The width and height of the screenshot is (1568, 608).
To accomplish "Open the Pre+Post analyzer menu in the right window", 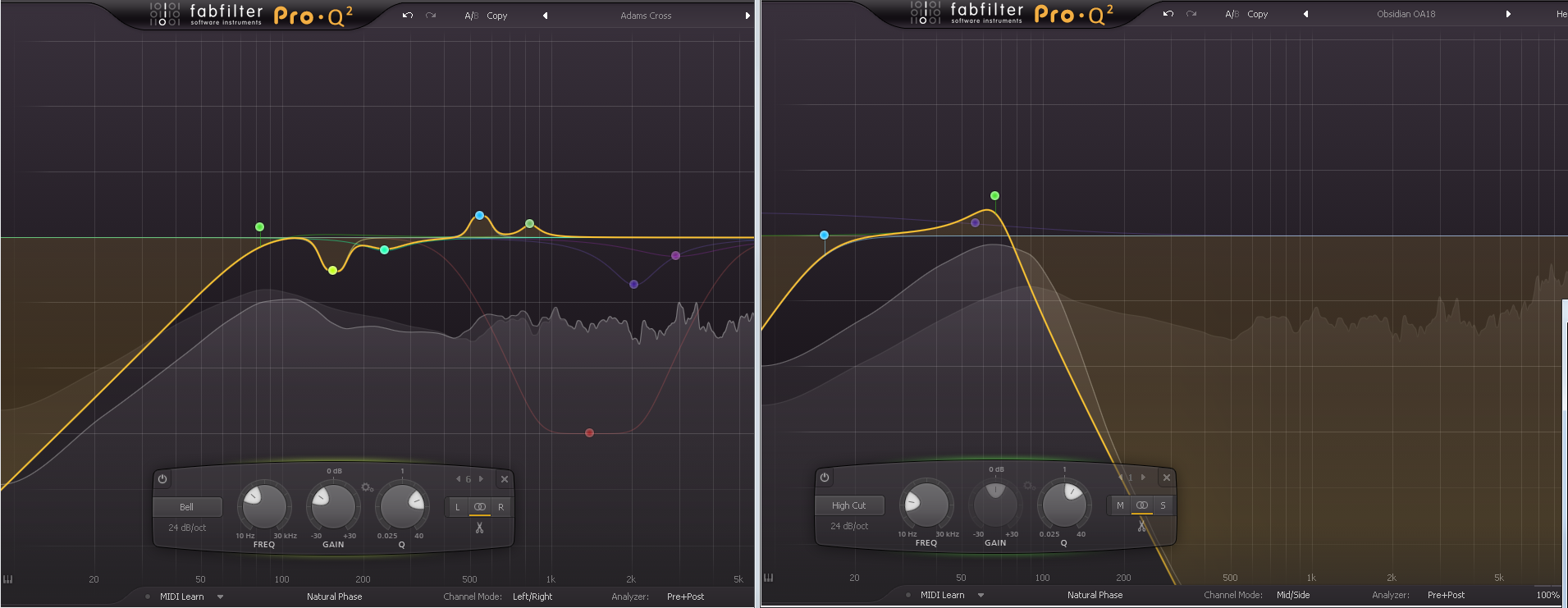I will coord(1446,595).
